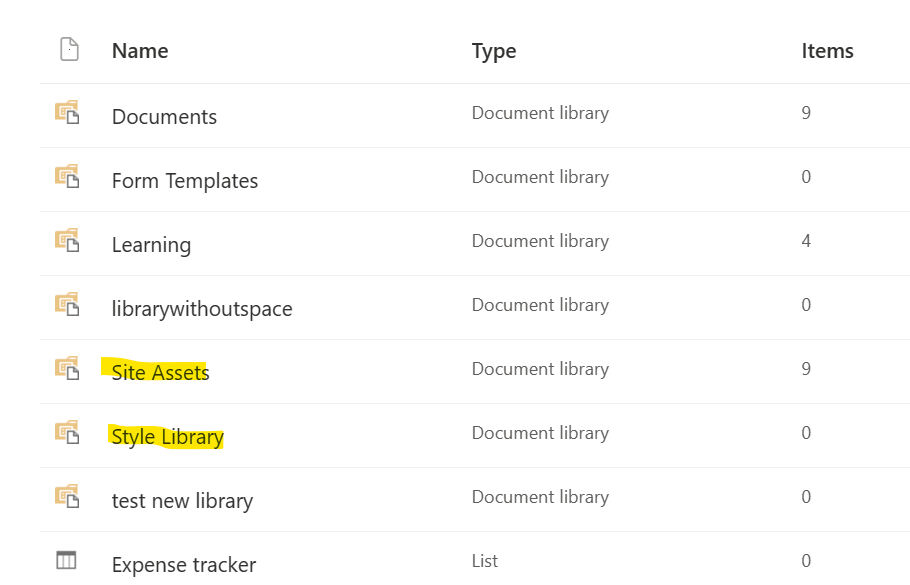This screenshot has width=910, height=585.
Task: Open the test new library
Action: 182,500
